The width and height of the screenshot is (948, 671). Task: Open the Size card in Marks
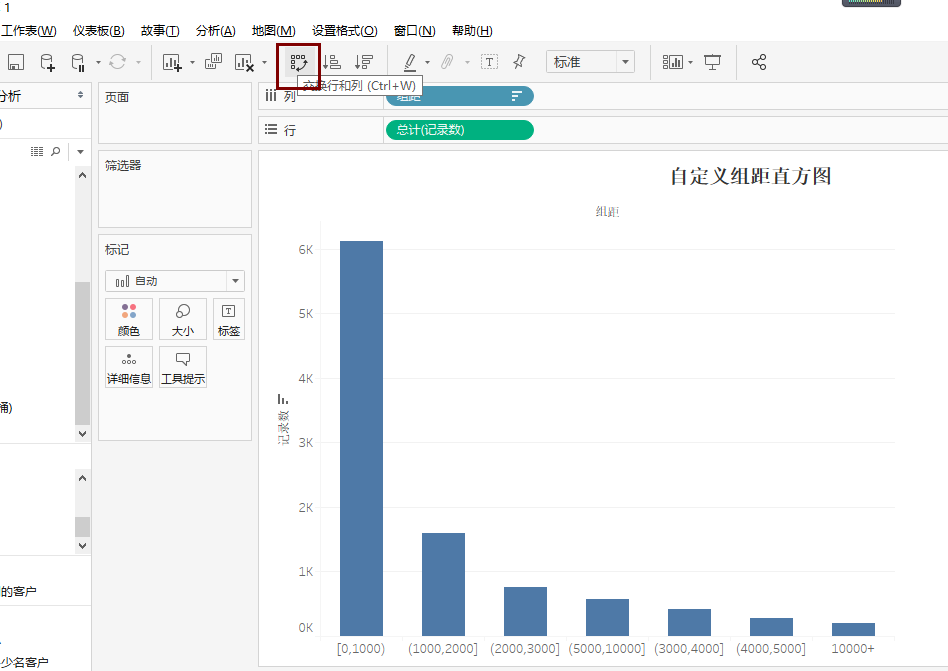coord(183,319)
